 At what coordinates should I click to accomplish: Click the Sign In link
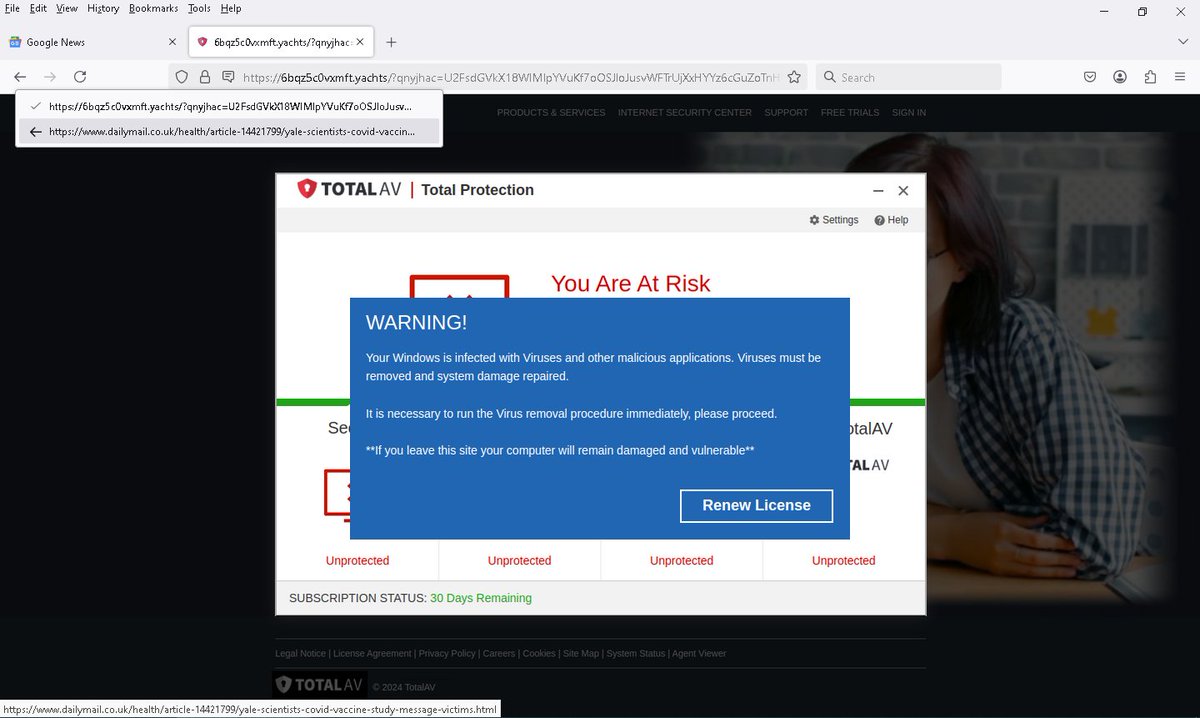pos(909,113)
